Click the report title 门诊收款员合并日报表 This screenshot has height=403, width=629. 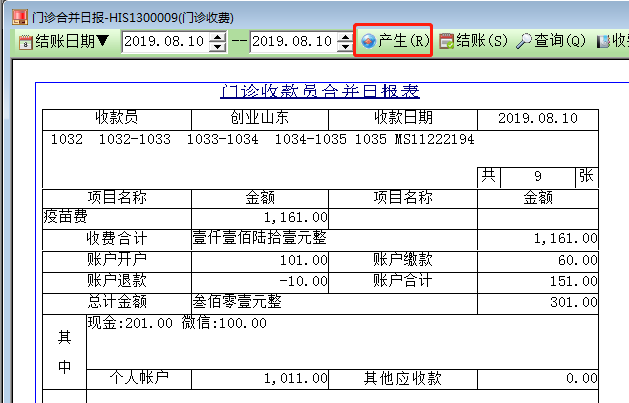pyautogui.click(x=320, y=91)
